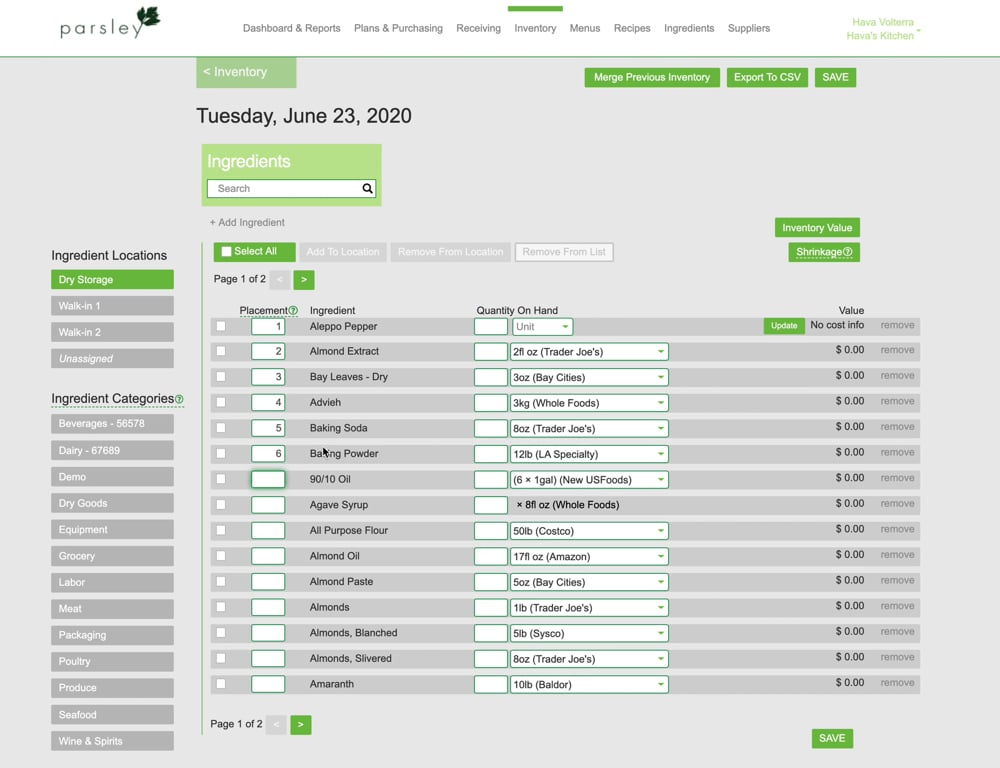The width and height of the screenshot is (1000, 768).
Task: Switch to the Recipes navigation tab
Action: pos(632,28)
